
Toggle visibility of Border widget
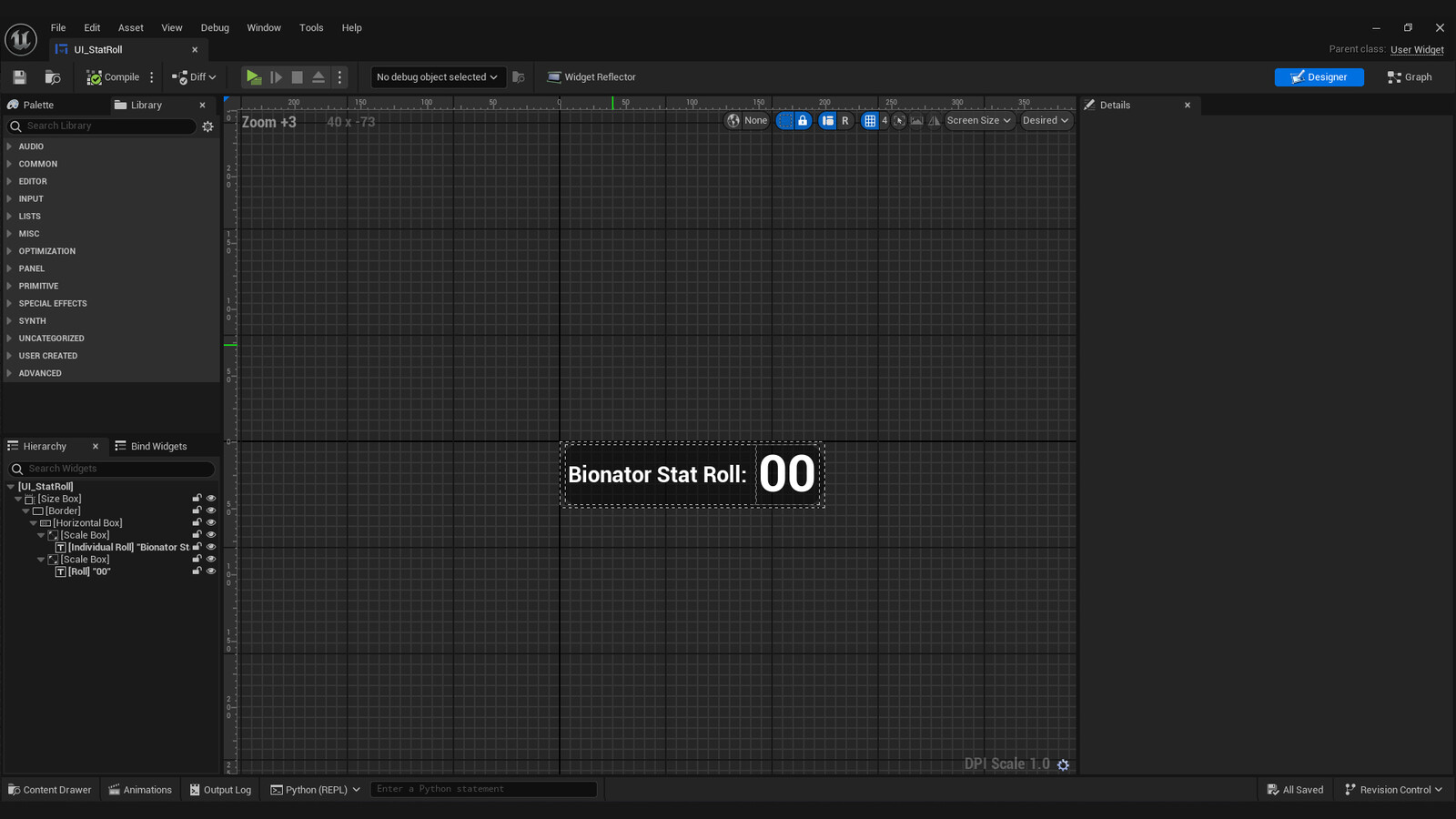pyautogui.click(x=211, y=511)
